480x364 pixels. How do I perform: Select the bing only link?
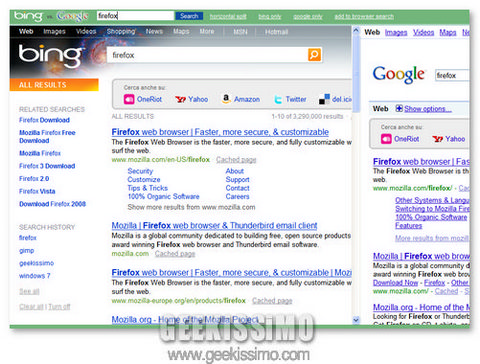coord(270,16)
